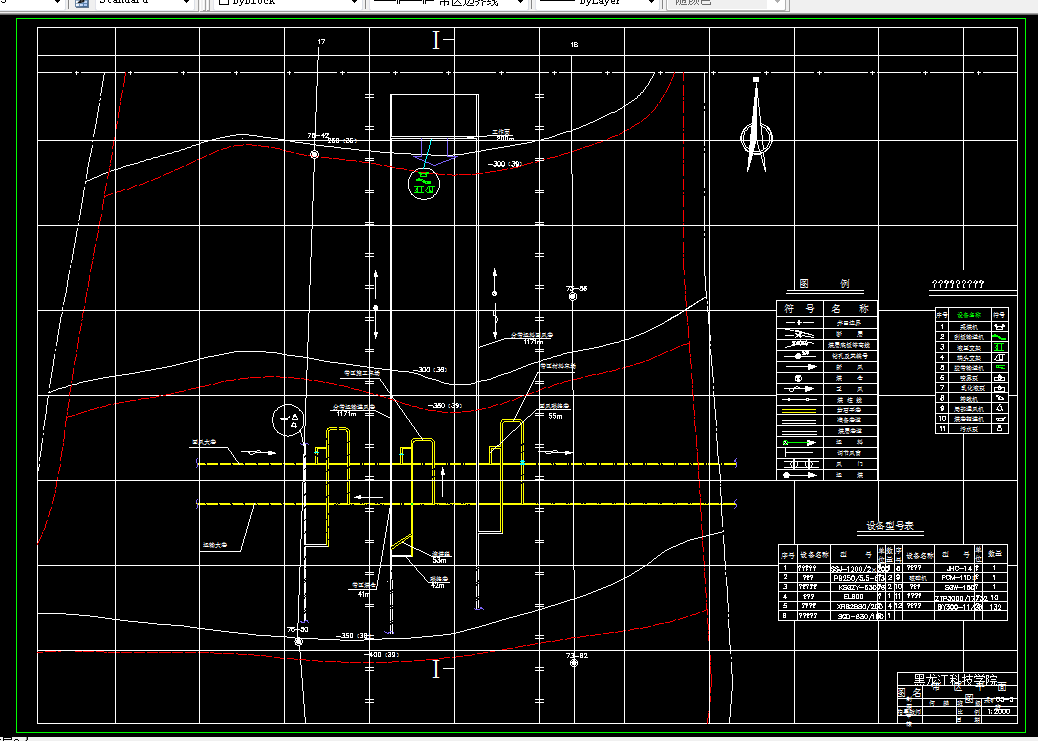Open the 采区边界线 linetype dropdown
Image resolution: width=1038 pixels, height=741 pixels.
(520, 3)
